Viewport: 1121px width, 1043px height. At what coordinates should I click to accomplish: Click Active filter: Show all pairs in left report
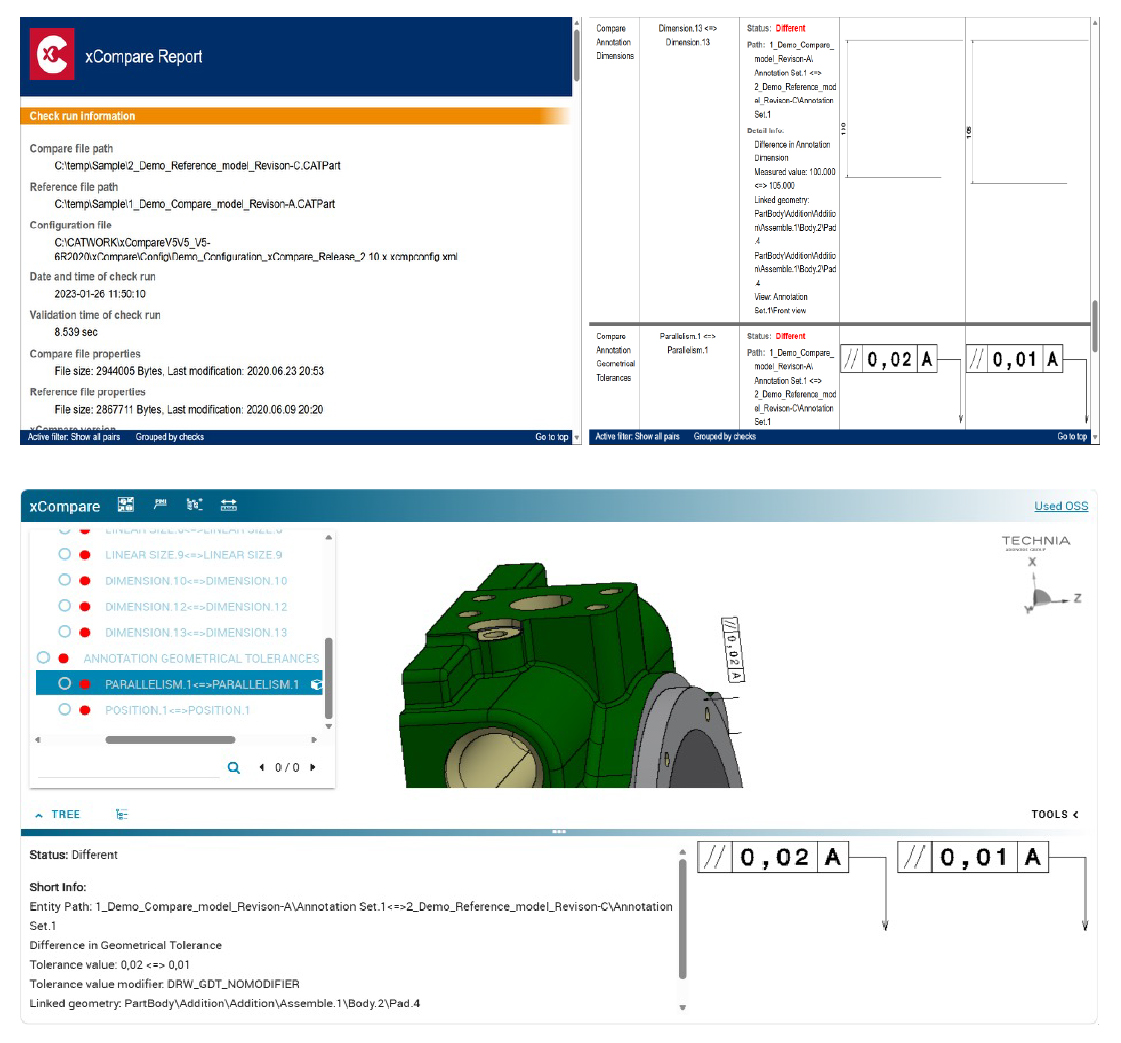click(74, 437)
